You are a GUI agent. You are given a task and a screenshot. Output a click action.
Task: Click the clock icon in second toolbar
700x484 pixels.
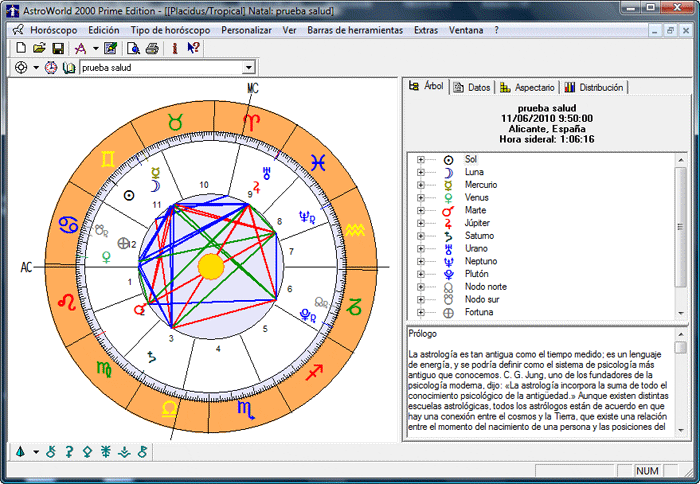(51, 68)
